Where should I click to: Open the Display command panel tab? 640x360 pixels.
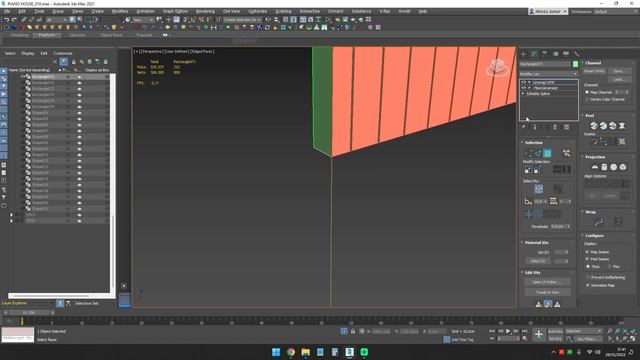tap(566, 54)
